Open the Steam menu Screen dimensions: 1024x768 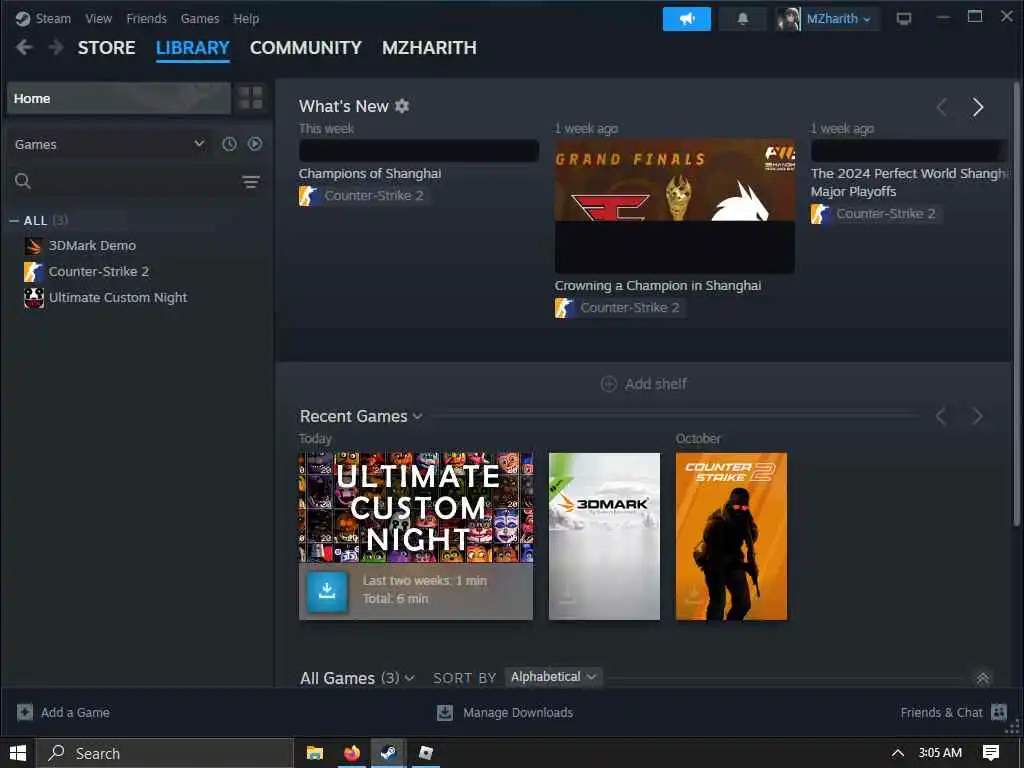click(53, 18)
